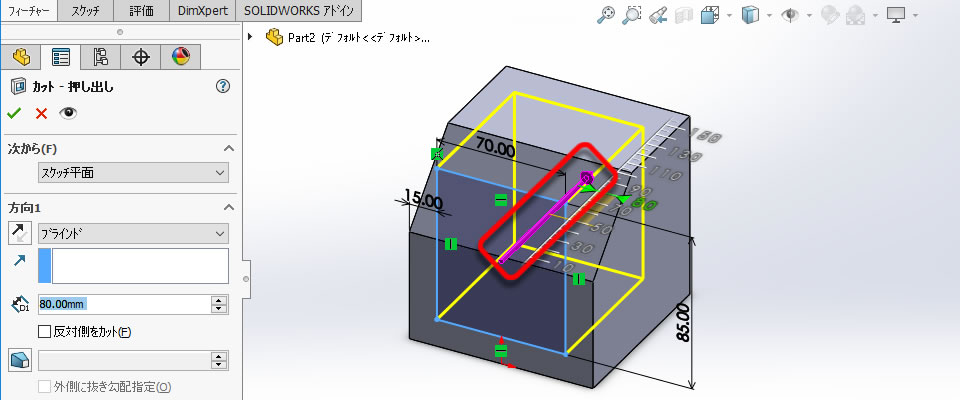Click the draft on/off icon
Viewport: 960px width, 400px height.
(x=20, y=360)
